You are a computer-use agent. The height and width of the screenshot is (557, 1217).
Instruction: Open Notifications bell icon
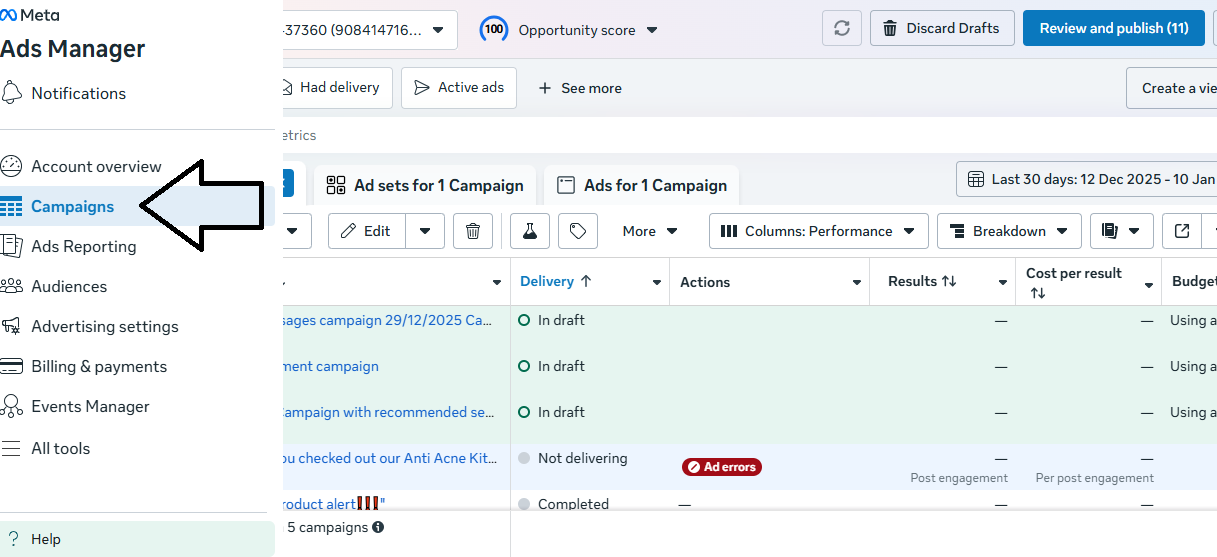pyautogui.click(x=11, y=93)
